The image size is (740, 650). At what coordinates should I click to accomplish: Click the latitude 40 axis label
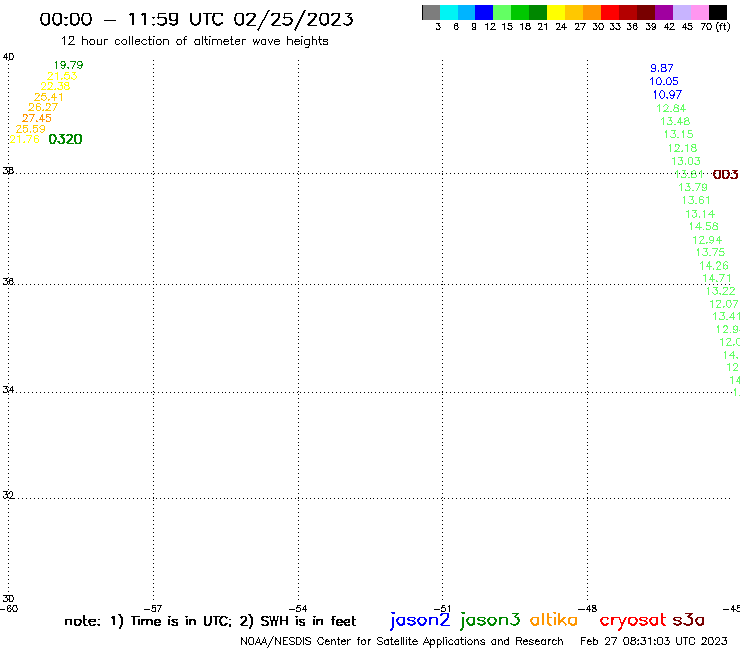pos(8,57)
